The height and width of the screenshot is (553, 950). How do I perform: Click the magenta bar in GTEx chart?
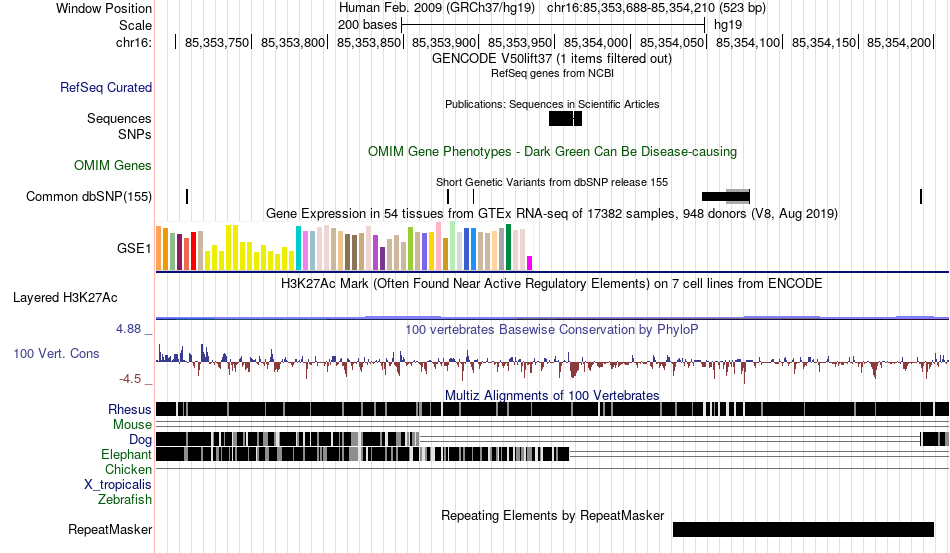pos(530,263)
